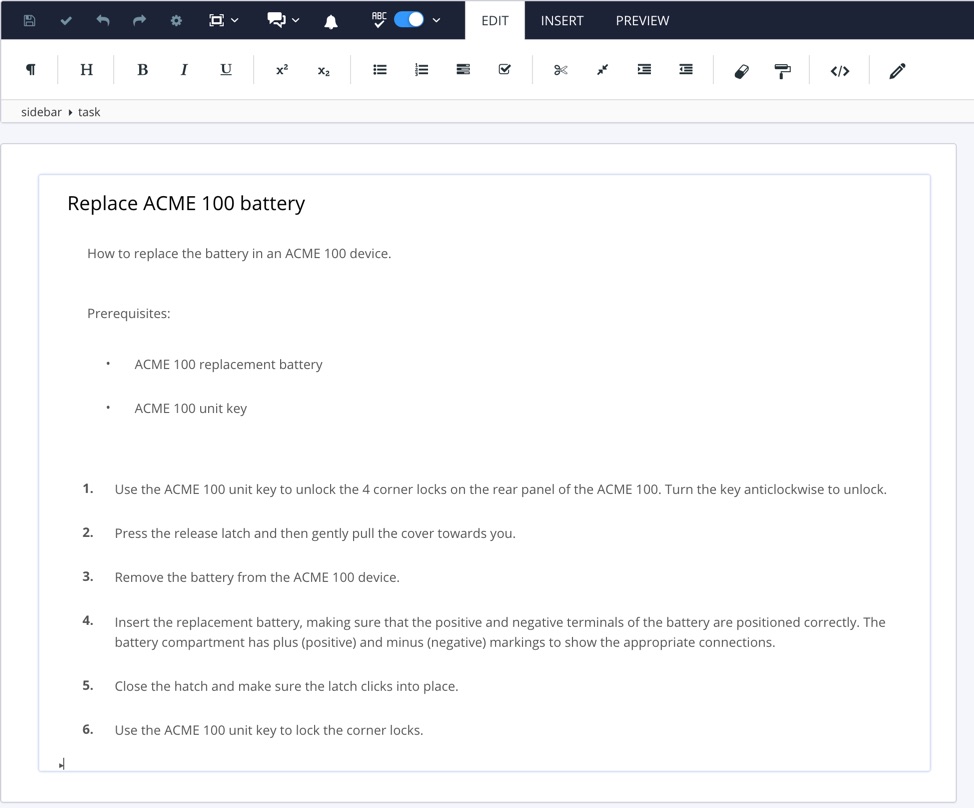
Task: Click the notifications bell icon
Action: click(x=330, y=21)
